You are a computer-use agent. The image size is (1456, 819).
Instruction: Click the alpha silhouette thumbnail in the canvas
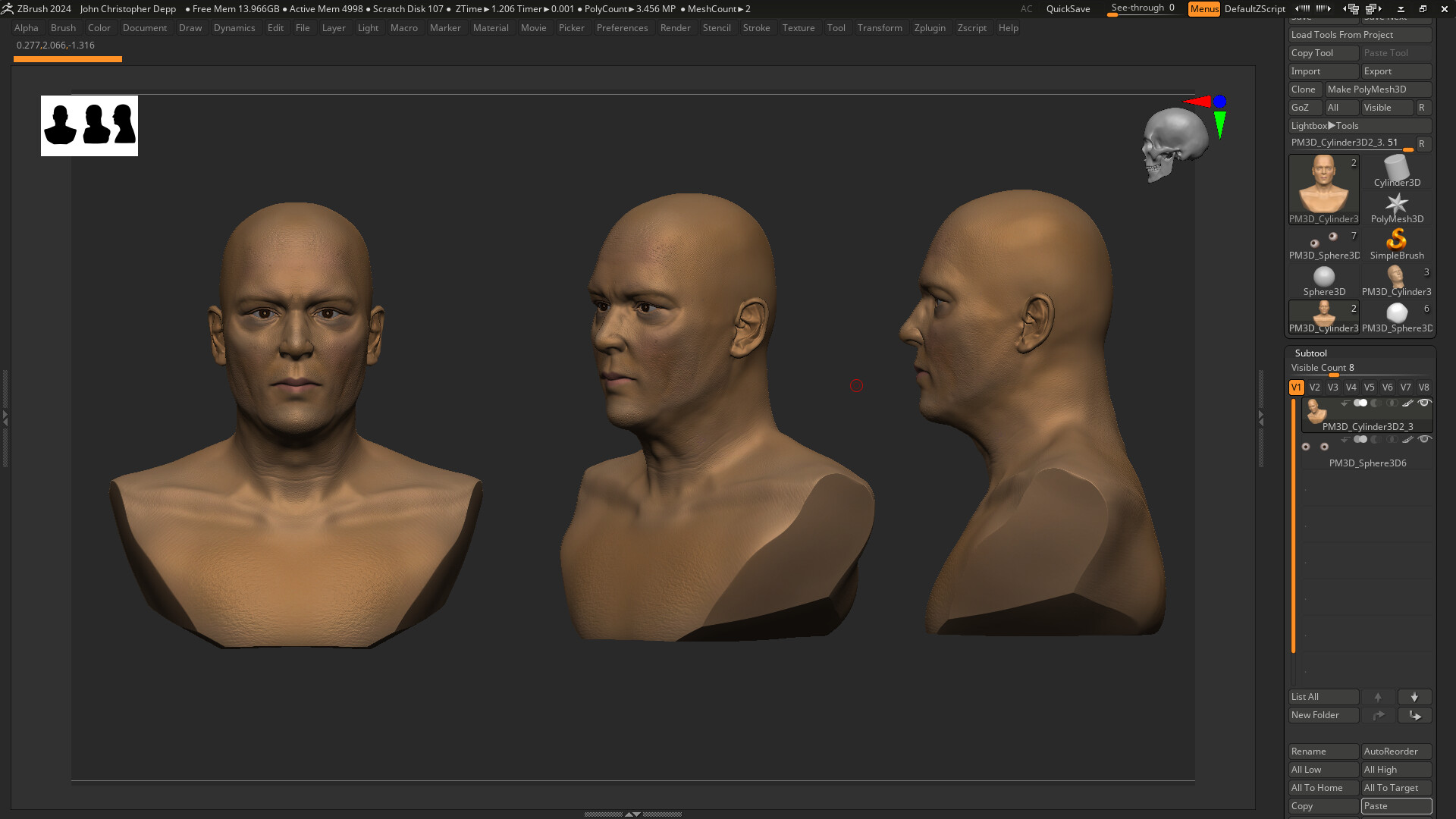coord(89,126)
